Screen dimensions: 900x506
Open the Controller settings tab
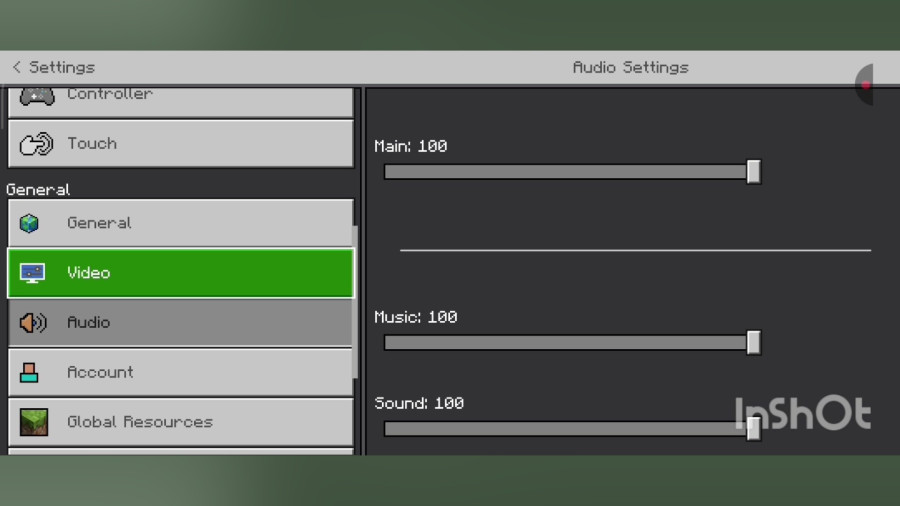pyautogui.click(x=181, y=102)
